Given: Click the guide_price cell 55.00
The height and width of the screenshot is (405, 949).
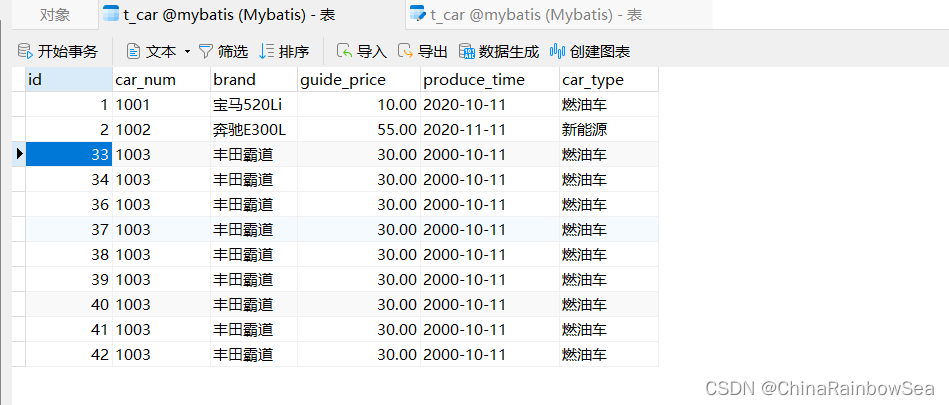Looking at the screenshot, I should (359, 130).
